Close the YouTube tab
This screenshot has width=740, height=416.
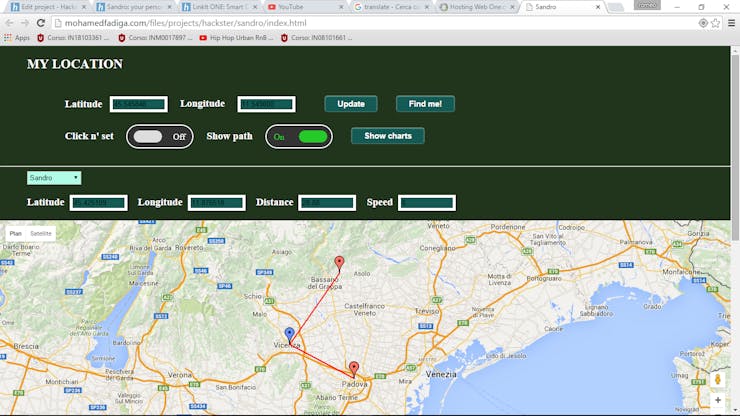[341, 7]
